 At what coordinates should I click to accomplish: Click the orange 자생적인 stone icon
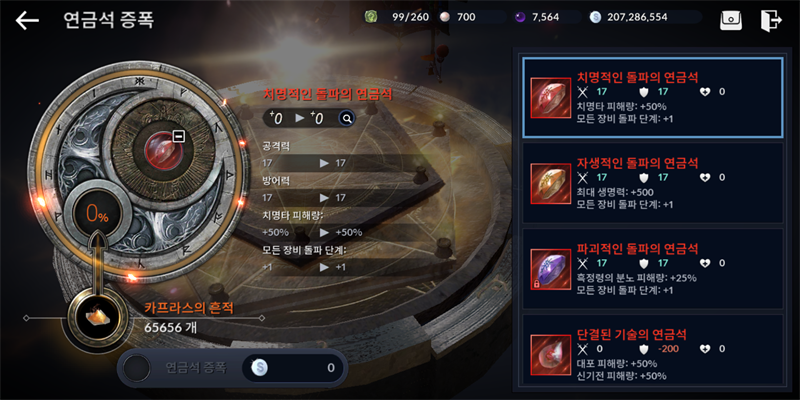551,184
